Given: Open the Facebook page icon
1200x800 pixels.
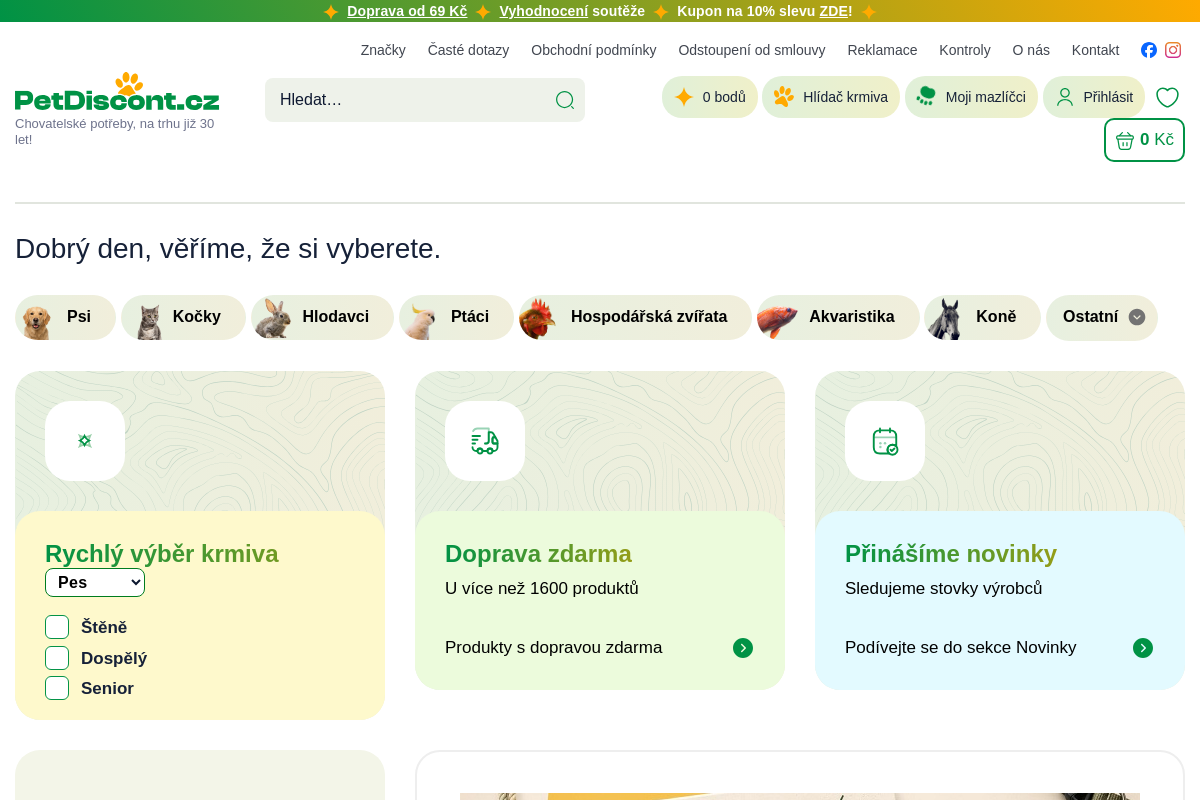Looking at the screenshot, I should coord(1149,50).
